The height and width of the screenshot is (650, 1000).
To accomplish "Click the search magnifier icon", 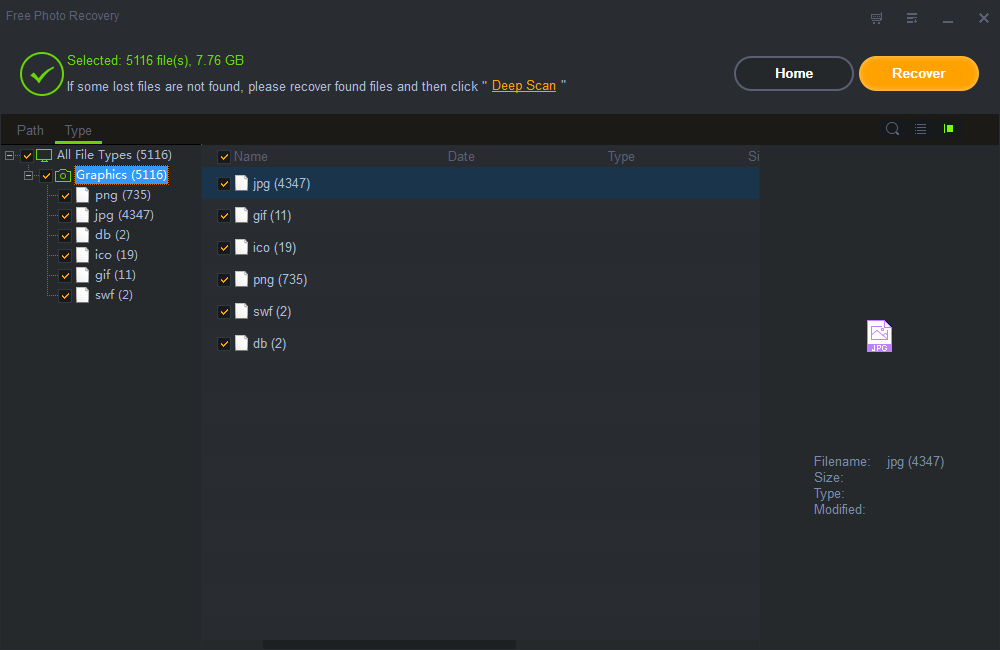I will click(893, 129).
